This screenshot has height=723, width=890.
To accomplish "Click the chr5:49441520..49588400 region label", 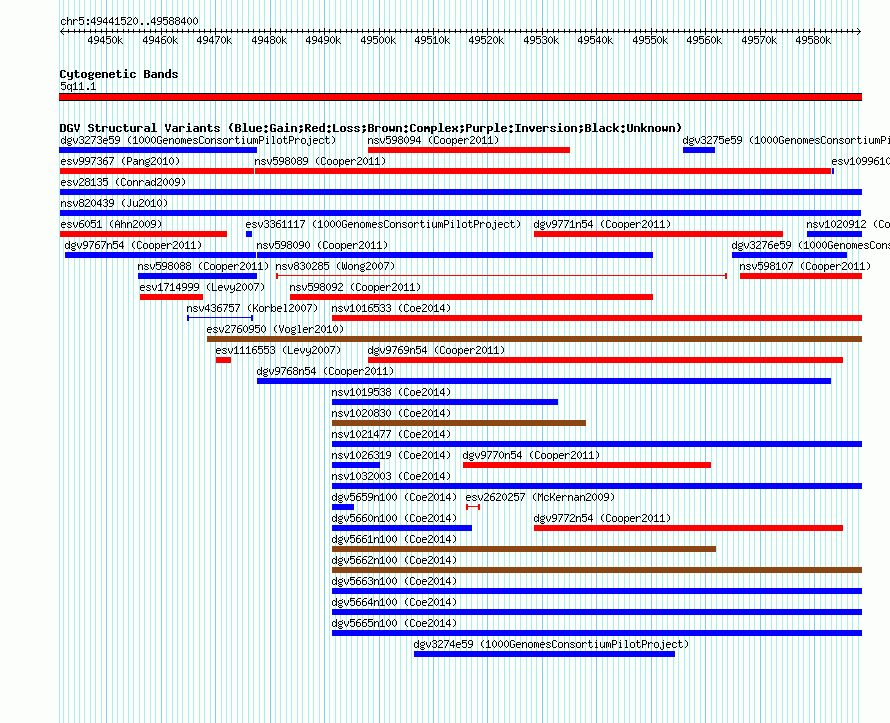I will coord(129,21).
